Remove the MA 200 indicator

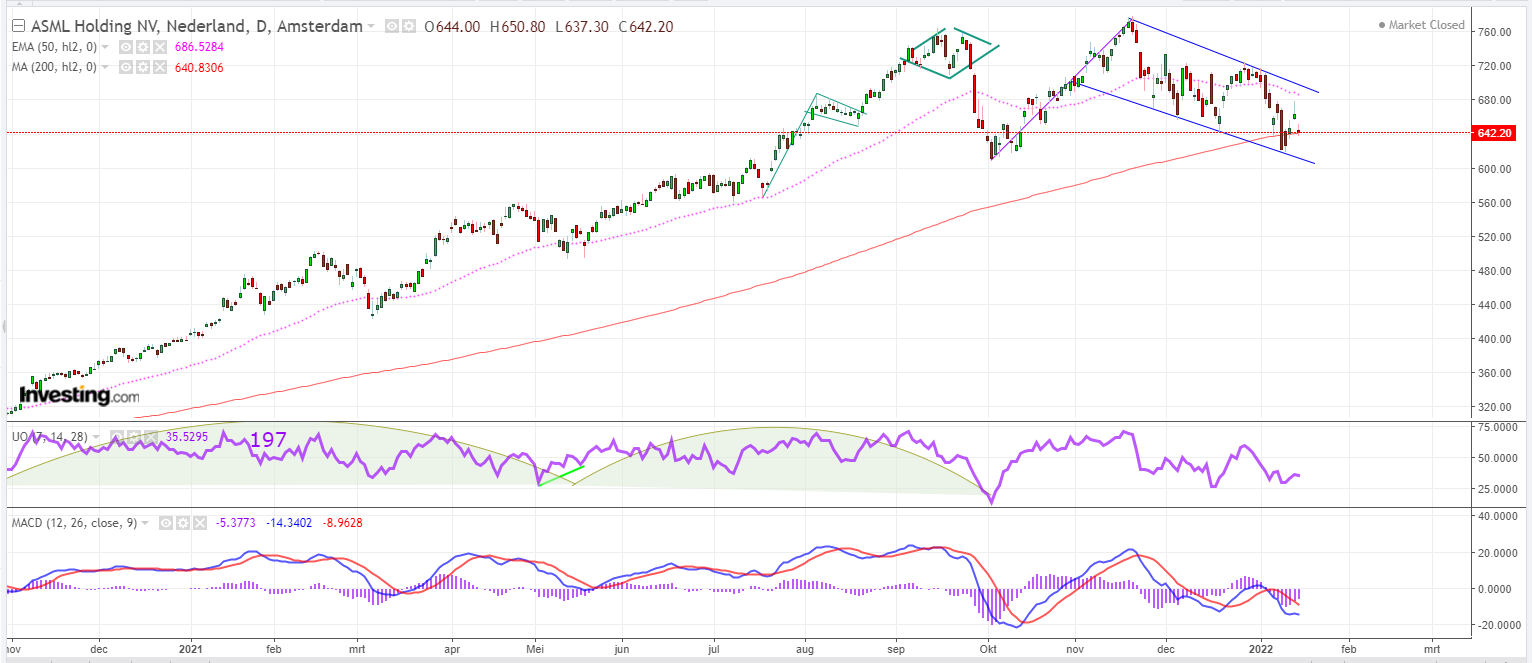158,67
